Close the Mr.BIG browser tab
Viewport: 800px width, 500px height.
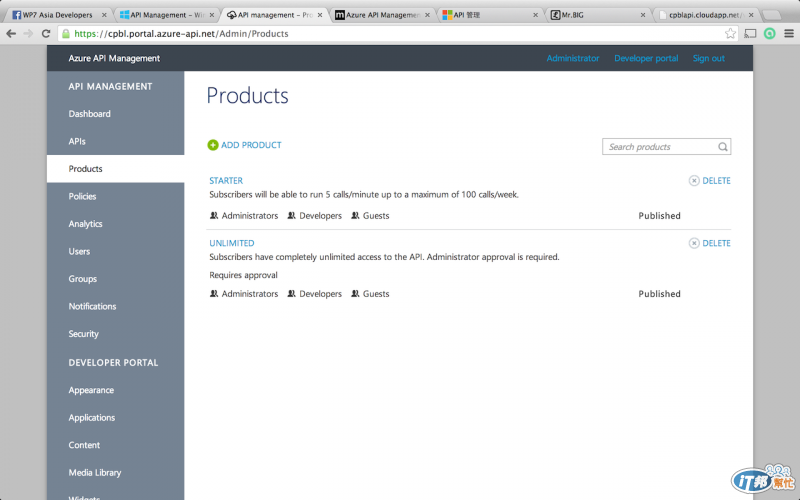click(x=643, y=15)
